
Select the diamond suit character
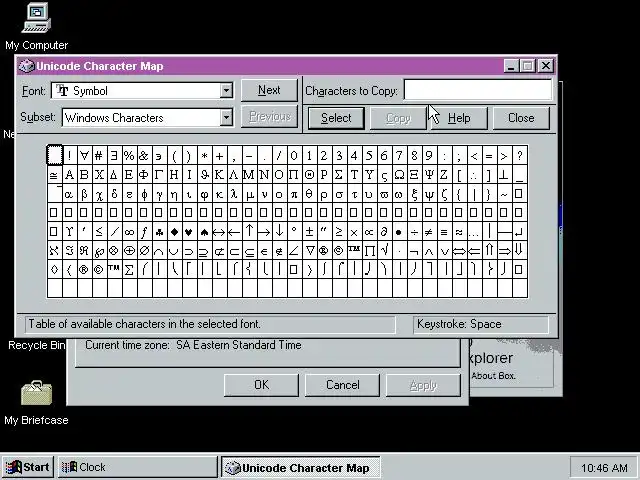pyautogui.click(x=175, y=232)
